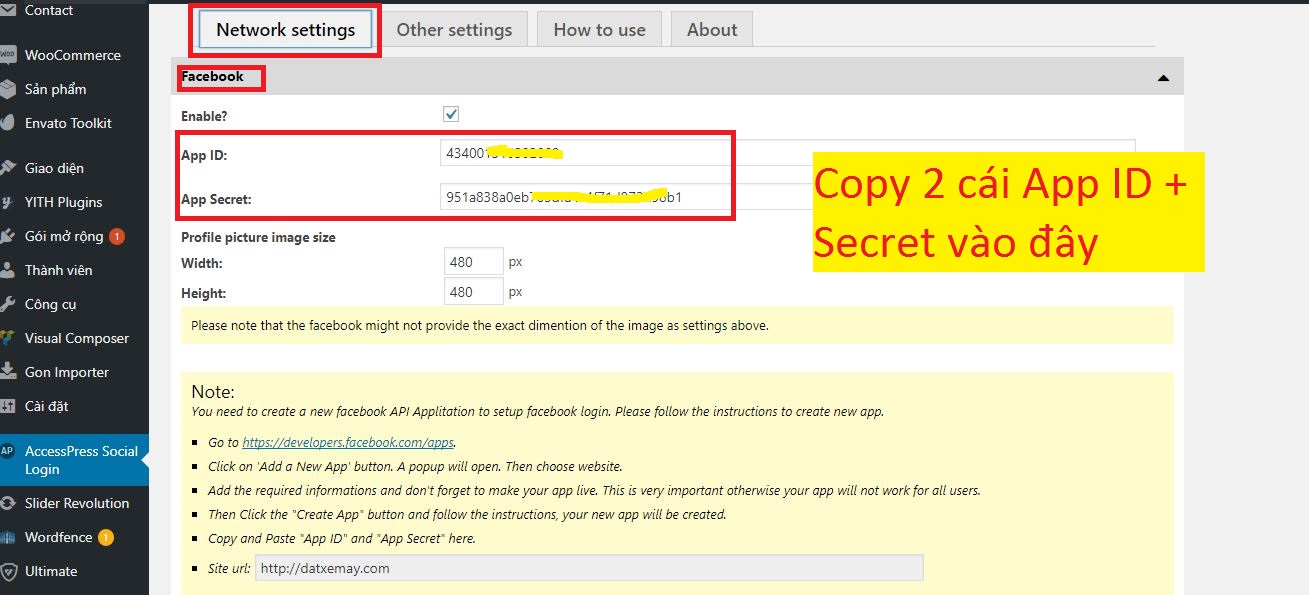Open the Network settings tab
This screenshot has width=1309, height=595.
click(x=285, y=30)
